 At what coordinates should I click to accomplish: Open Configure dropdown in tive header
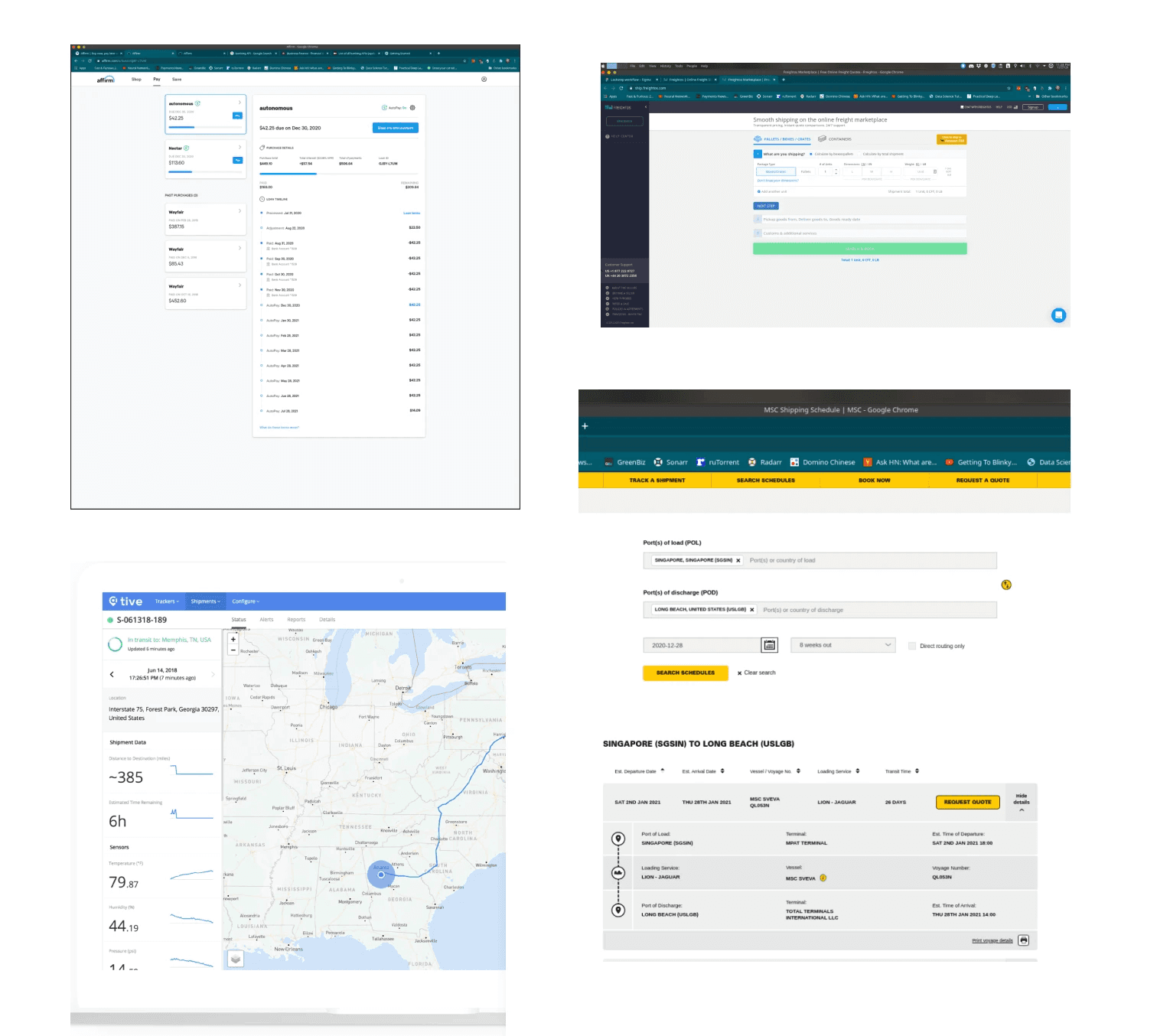pyautogui.click(x=246, y=601)
